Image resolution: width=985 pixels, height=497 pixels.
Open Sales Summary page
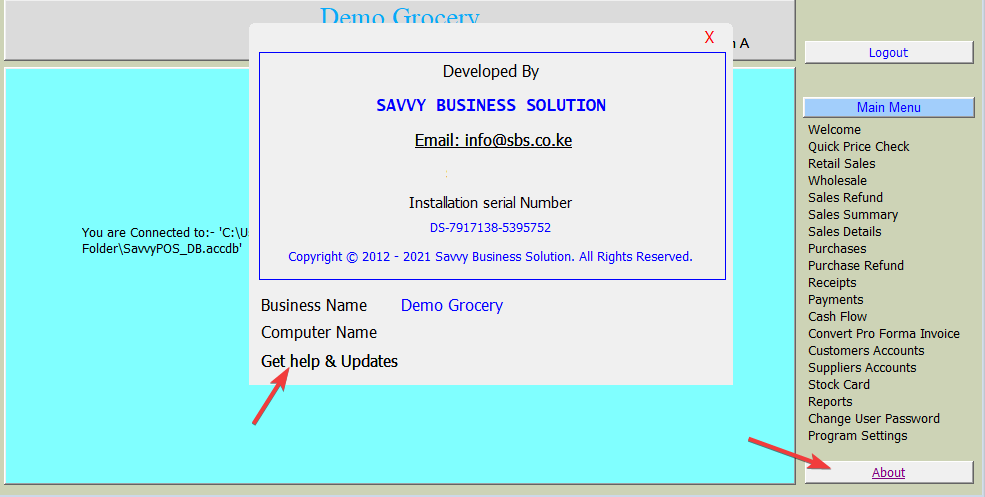[853, 215]
